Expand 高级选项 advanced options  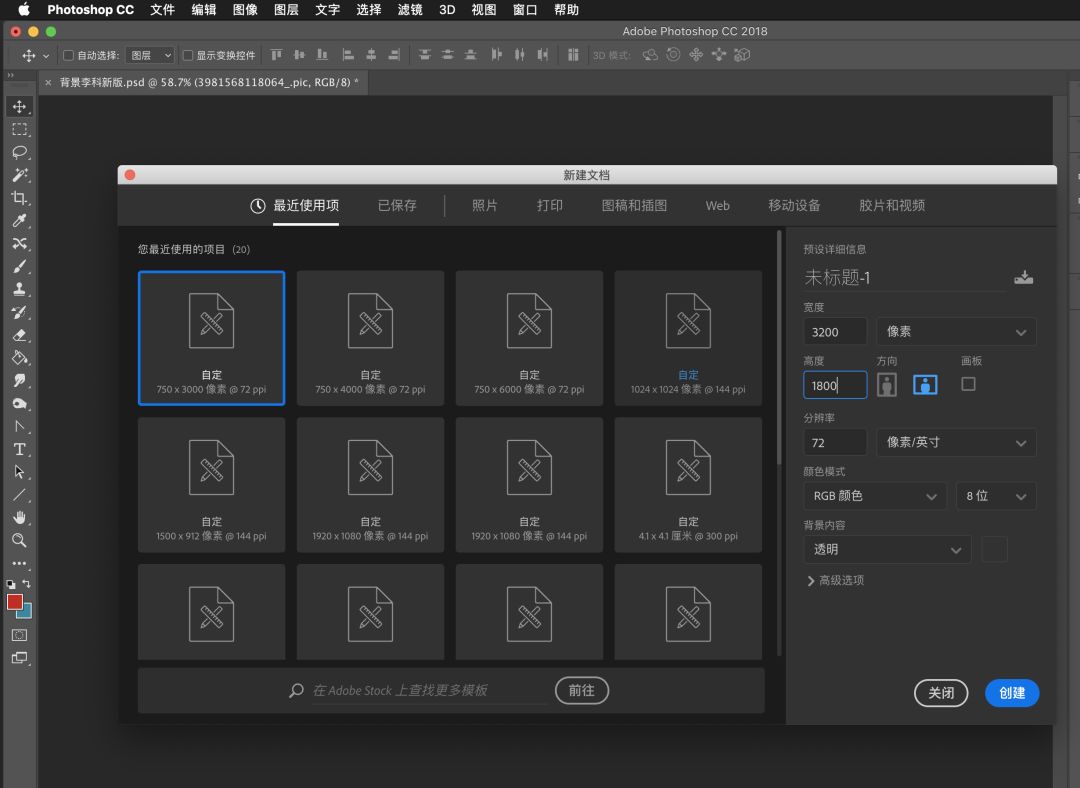(835, 580)
